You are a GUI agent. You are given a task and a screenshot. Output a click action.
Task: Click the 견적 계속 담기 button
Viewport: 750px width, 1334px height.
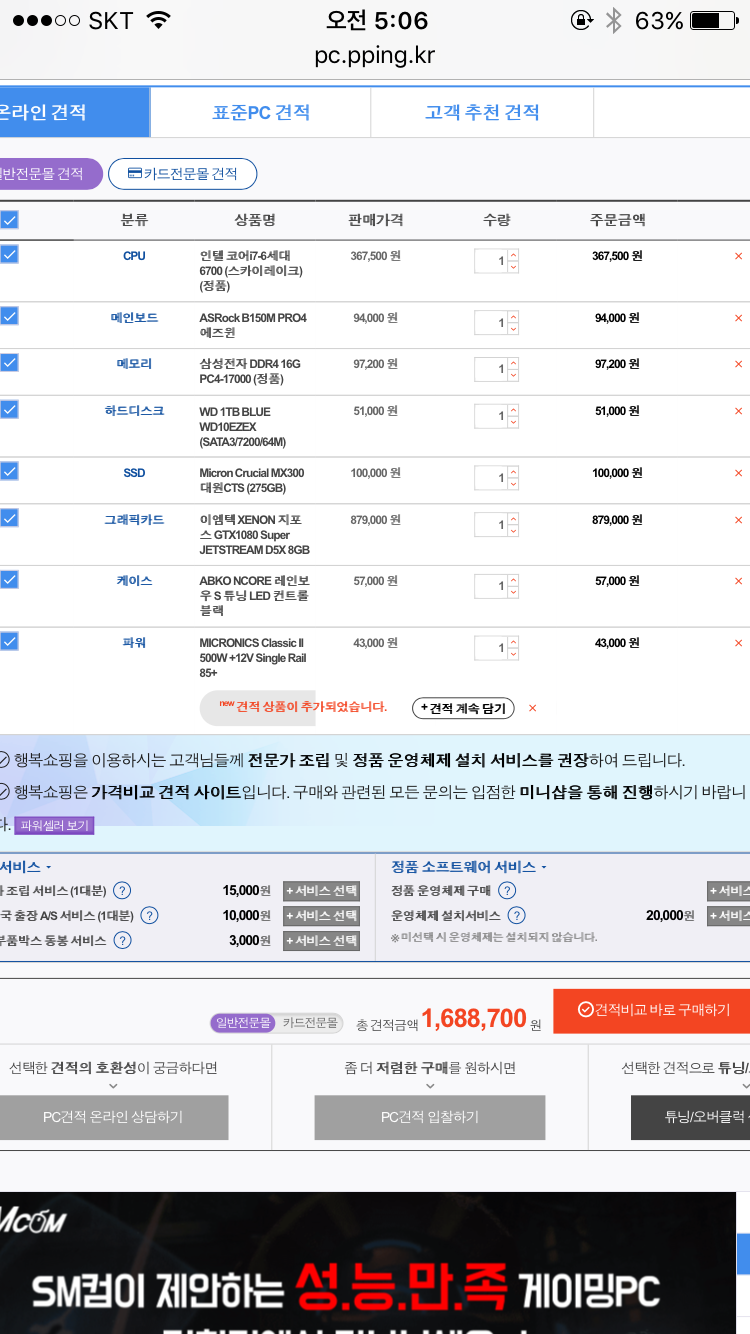pos(463,709)
